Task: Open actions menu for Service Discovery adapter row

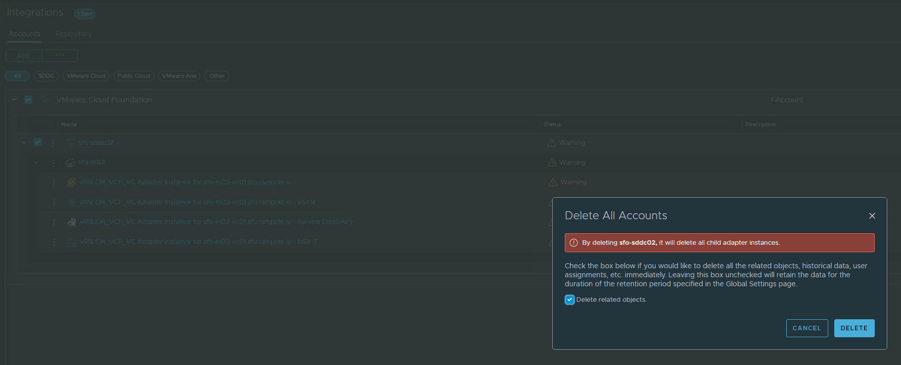Action: tap(54, 222)
